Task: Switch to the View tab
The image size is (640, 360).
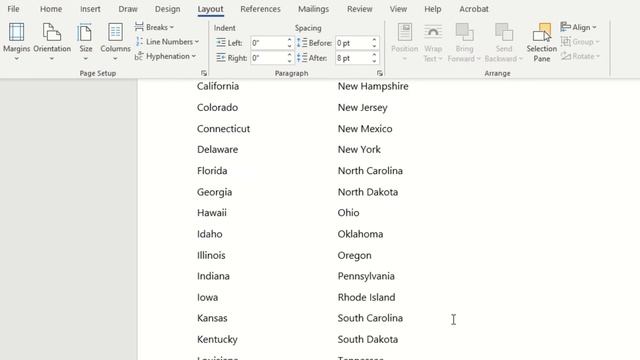Action: (398, 9)
